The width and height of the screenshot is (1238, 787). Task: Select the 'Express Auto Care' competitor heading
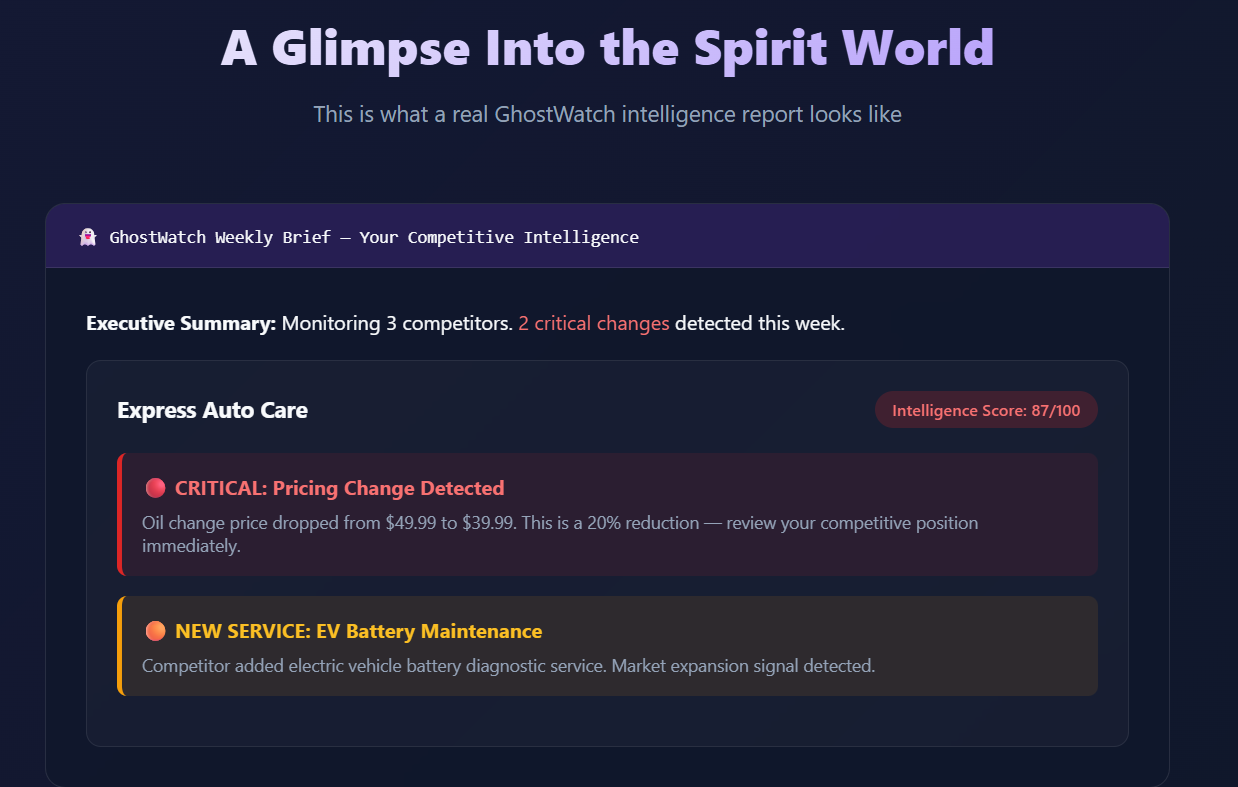pyautogui.click(x=213, y=410)
